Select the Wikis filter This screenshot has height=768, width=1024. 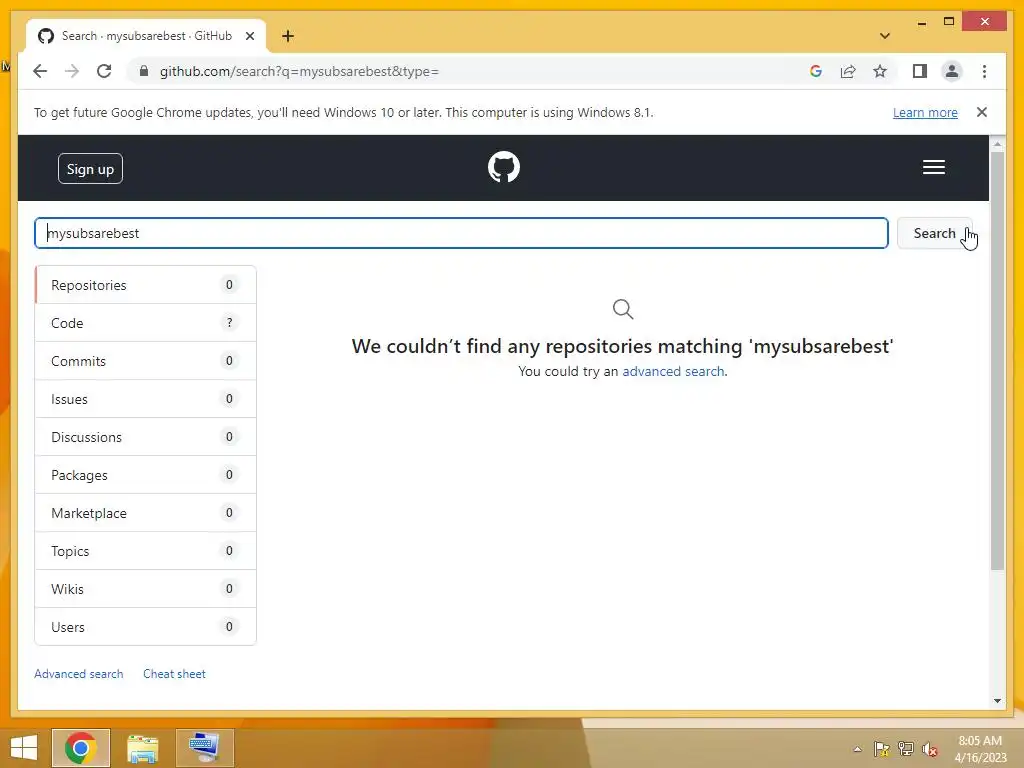(x=146, y=588)
